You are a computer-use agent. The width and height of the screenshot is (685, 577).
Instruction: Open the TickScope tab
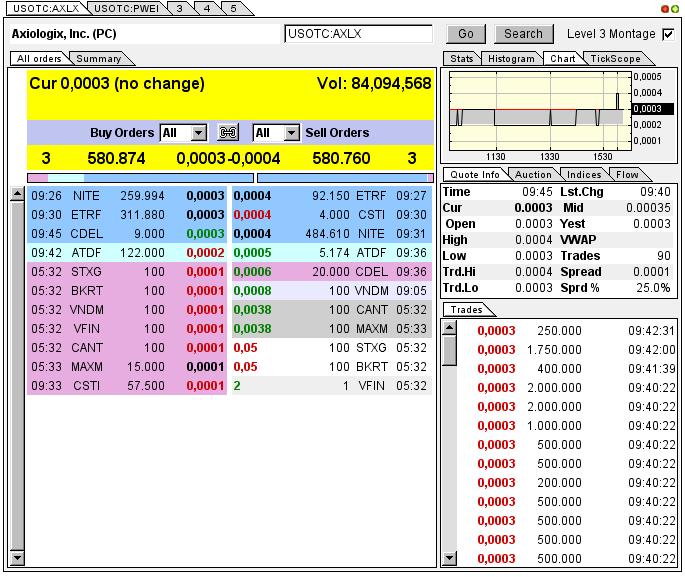click(614, 59)
